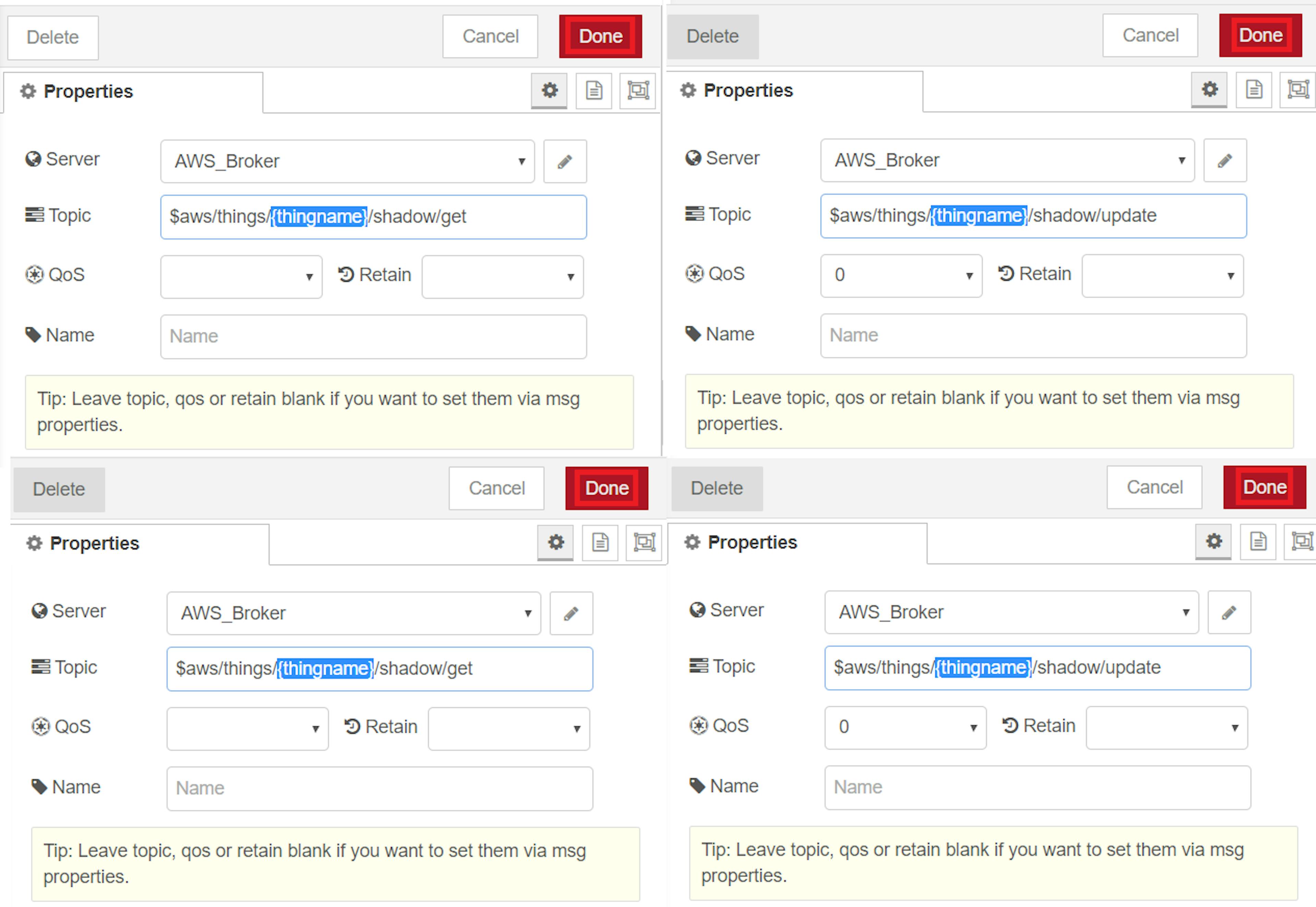Image resolution: width=1316 pixels, height=907 pixels.
Task: Click Cancel button in bottom-left panel
Action: [x=497, y=488]
